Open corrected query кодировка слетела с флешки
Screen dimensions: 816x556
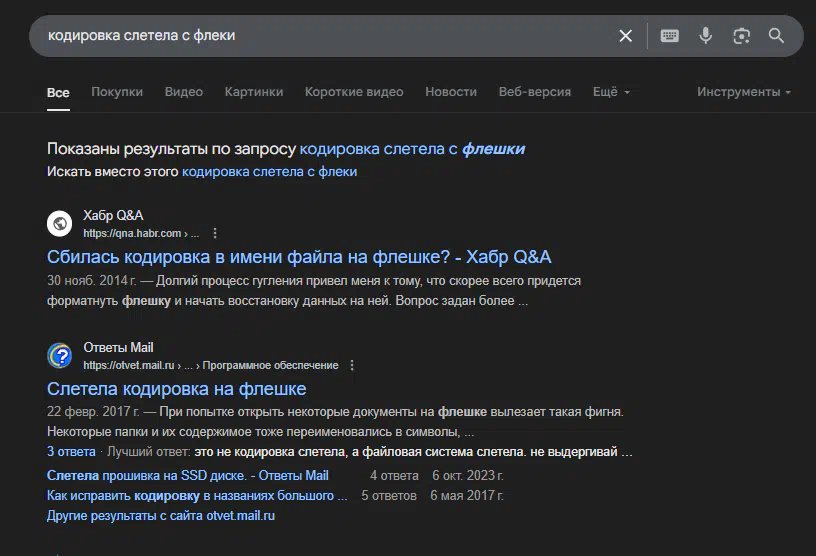pyautogui.click(x=412, y=149)
